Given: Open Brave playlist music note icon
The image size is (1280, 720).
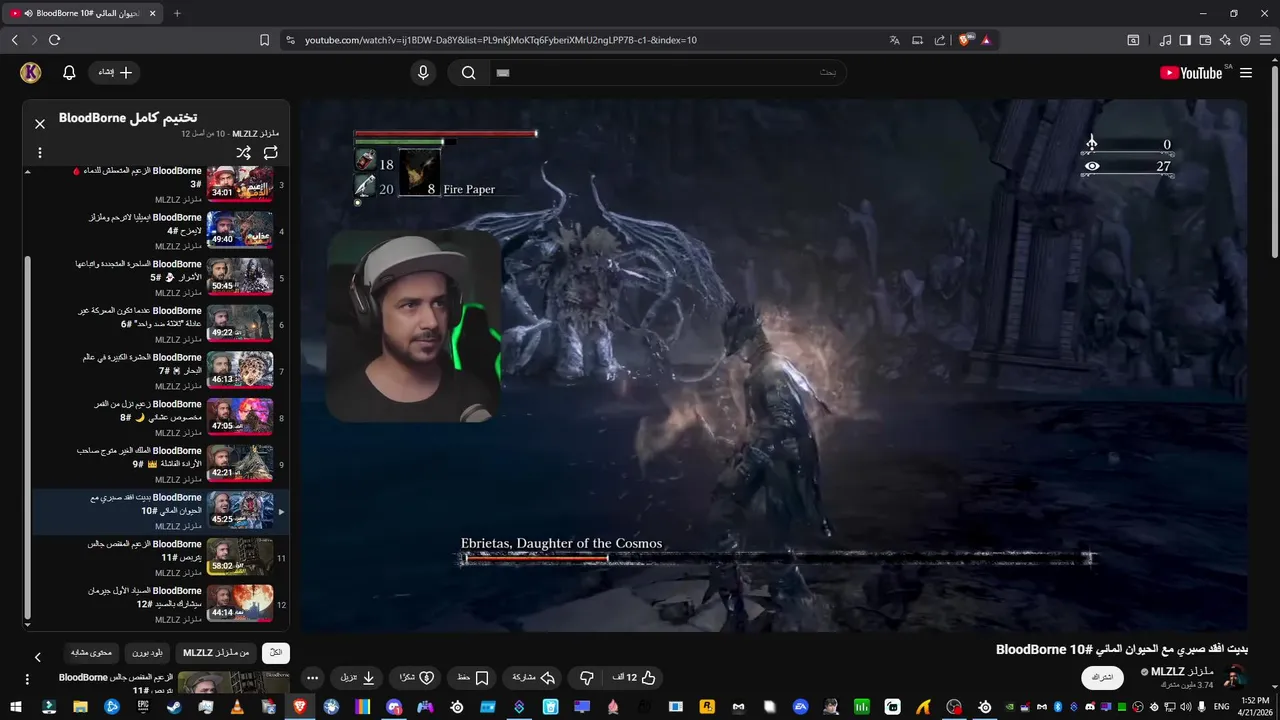Looking at the screenshot, I should [x=1165, y=40].
